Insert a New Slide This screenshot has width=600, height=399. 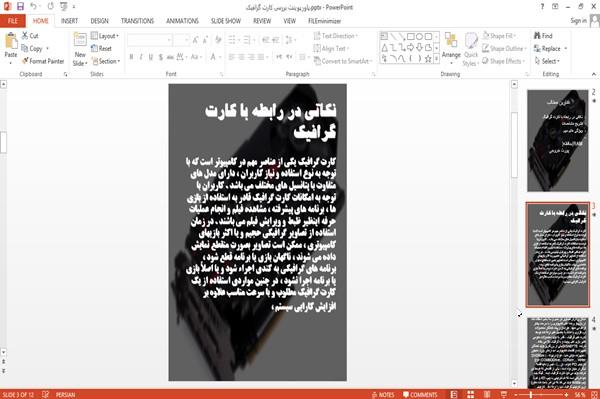pyautogui.click(x=80, y=49)
